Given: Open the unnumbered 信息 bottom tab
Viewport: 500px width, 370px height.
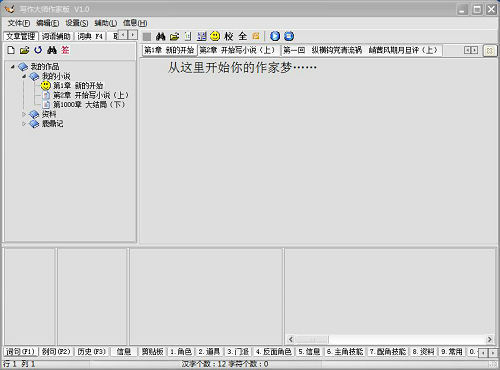Looking at the screenshot, I should pos(124,352).
